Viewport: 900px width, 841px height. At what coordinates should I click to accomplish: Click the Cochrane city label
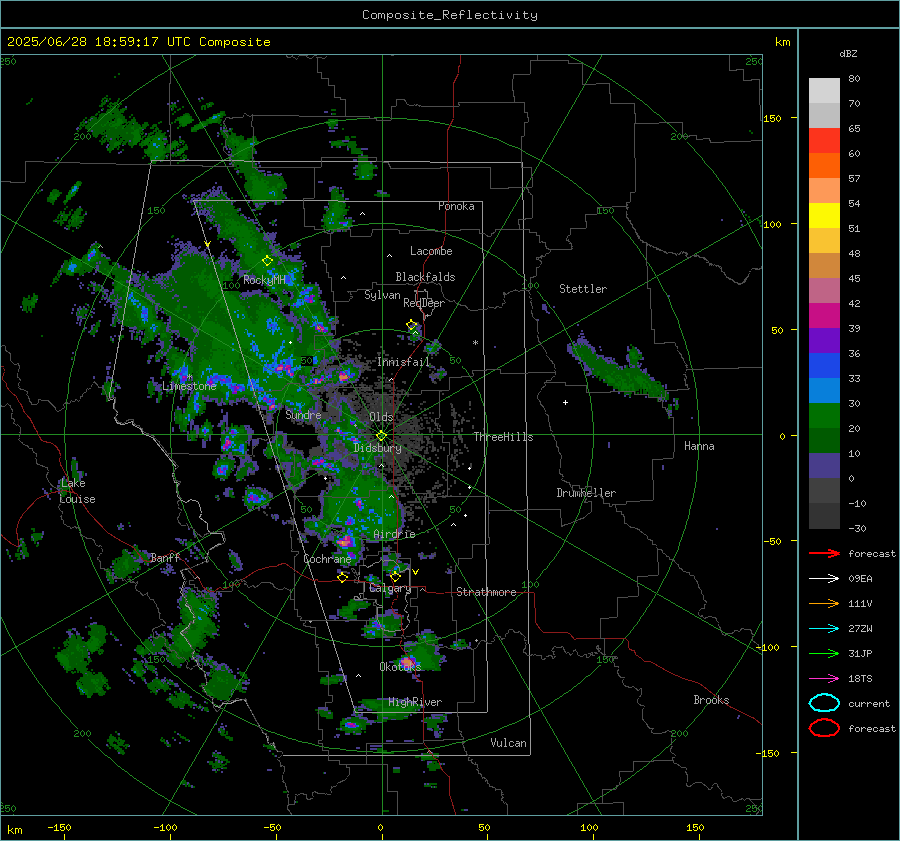click(327, 559)
